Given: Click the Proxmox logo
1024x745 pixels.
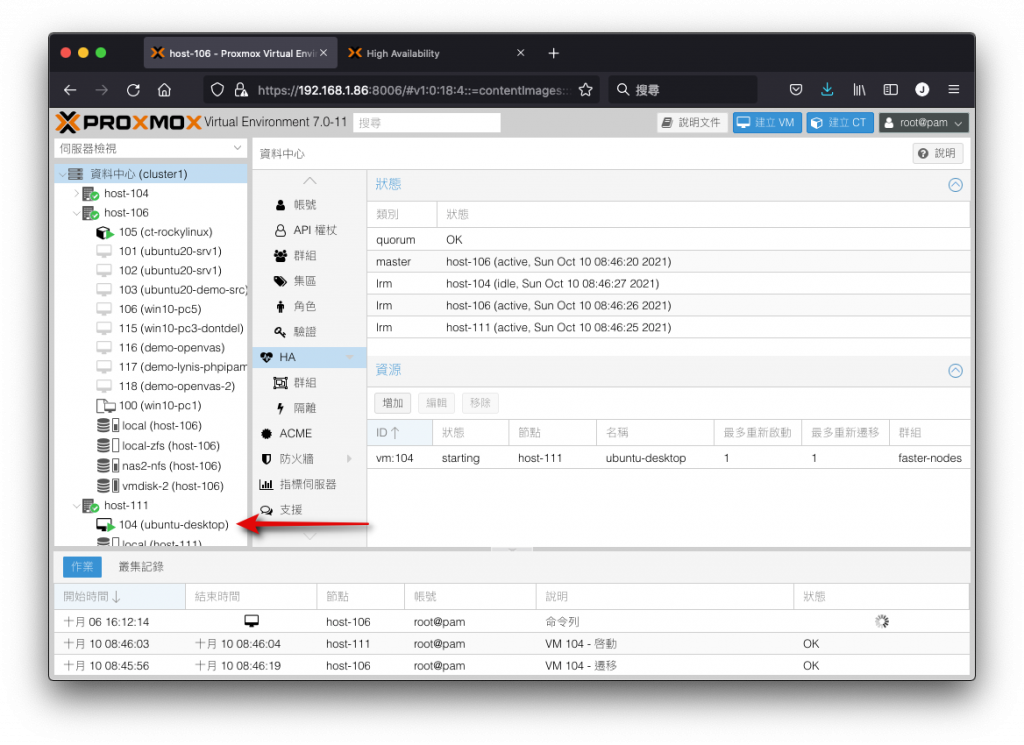Looking at the screenshot, I should 129,122.
